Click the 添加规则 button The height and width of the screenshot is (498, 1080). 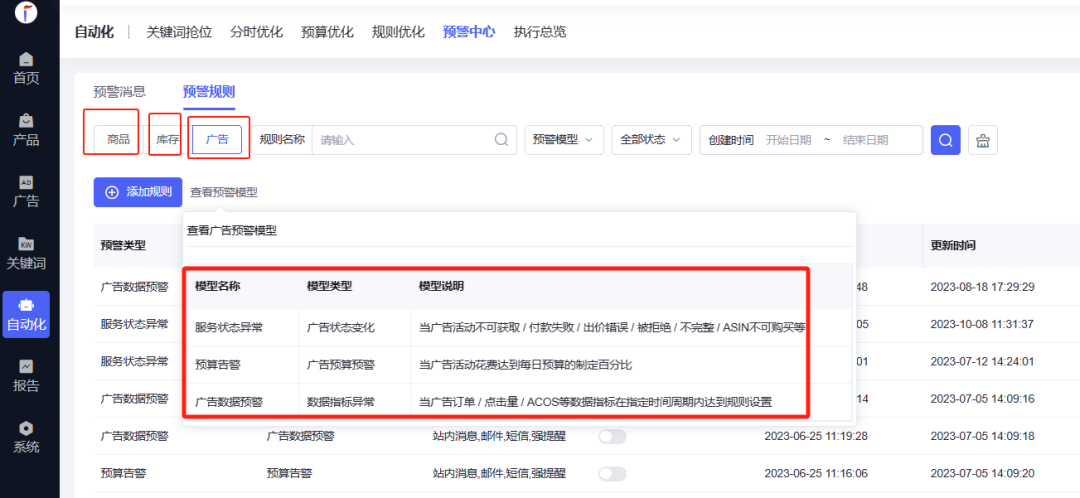click(138, 192)
